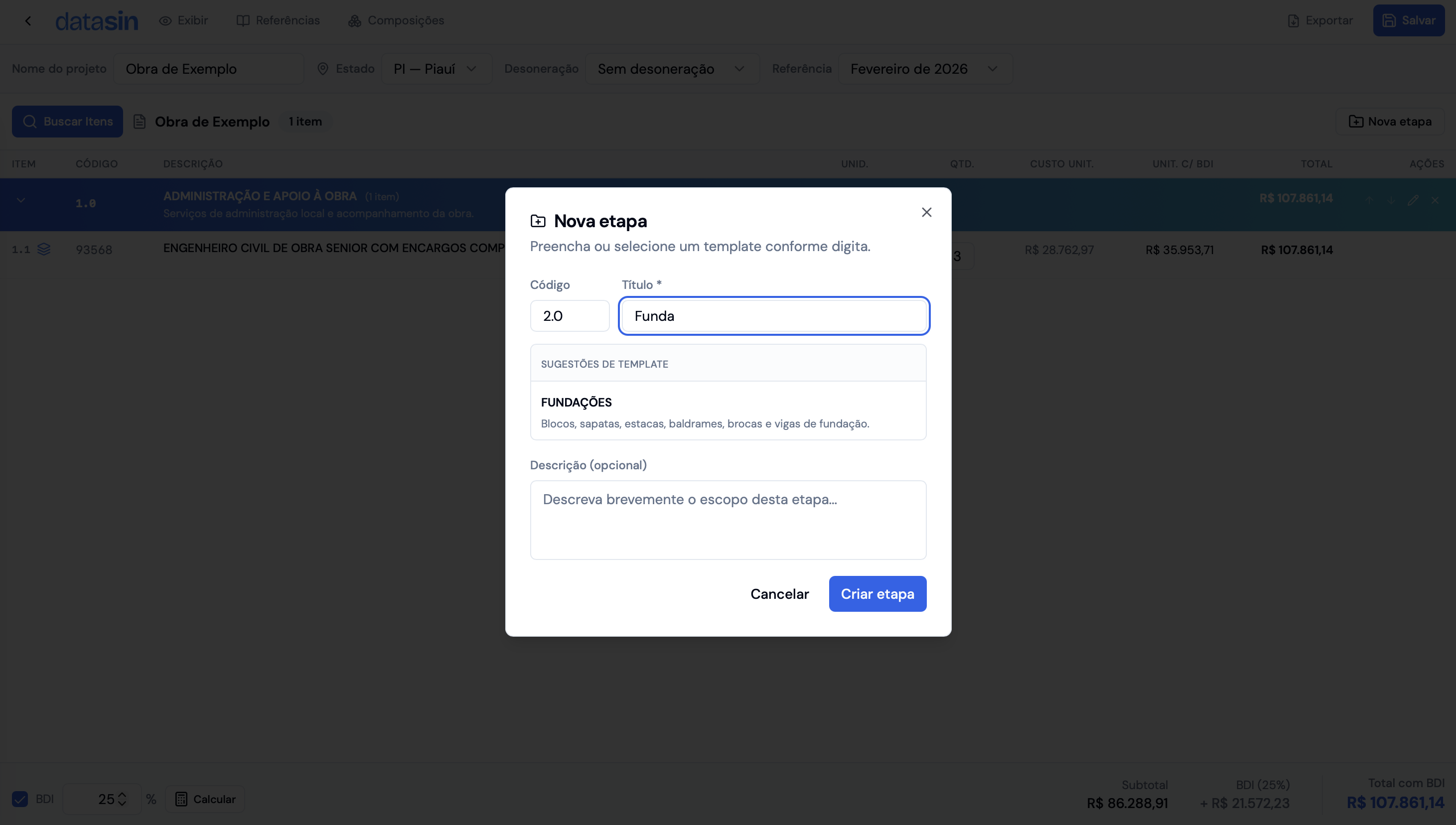Click the BDI percentage stepper arrows
This screenshot has height=825, width=1456.
point(122,799)
